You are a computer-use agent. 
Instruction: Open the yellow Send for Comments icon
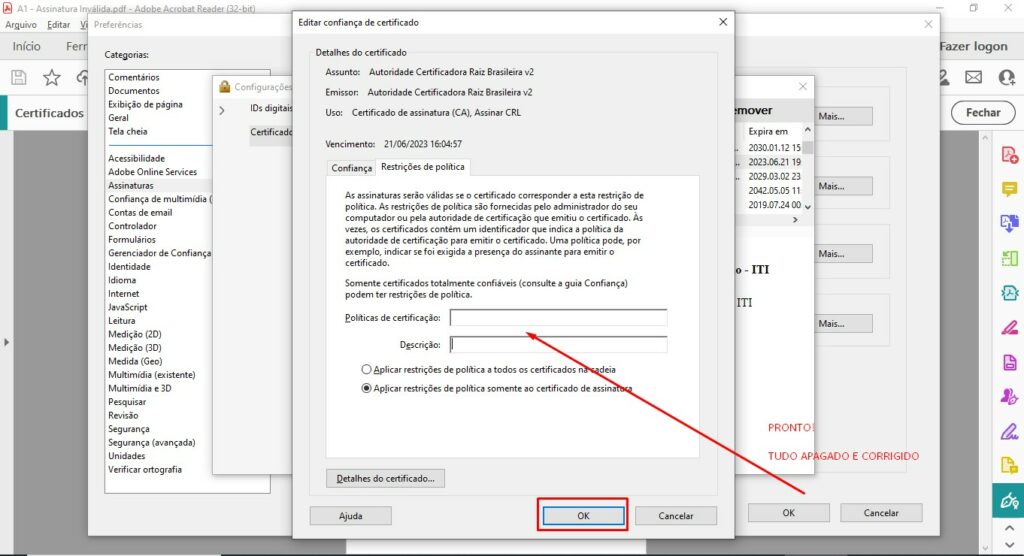click(x=1009, y=465)
